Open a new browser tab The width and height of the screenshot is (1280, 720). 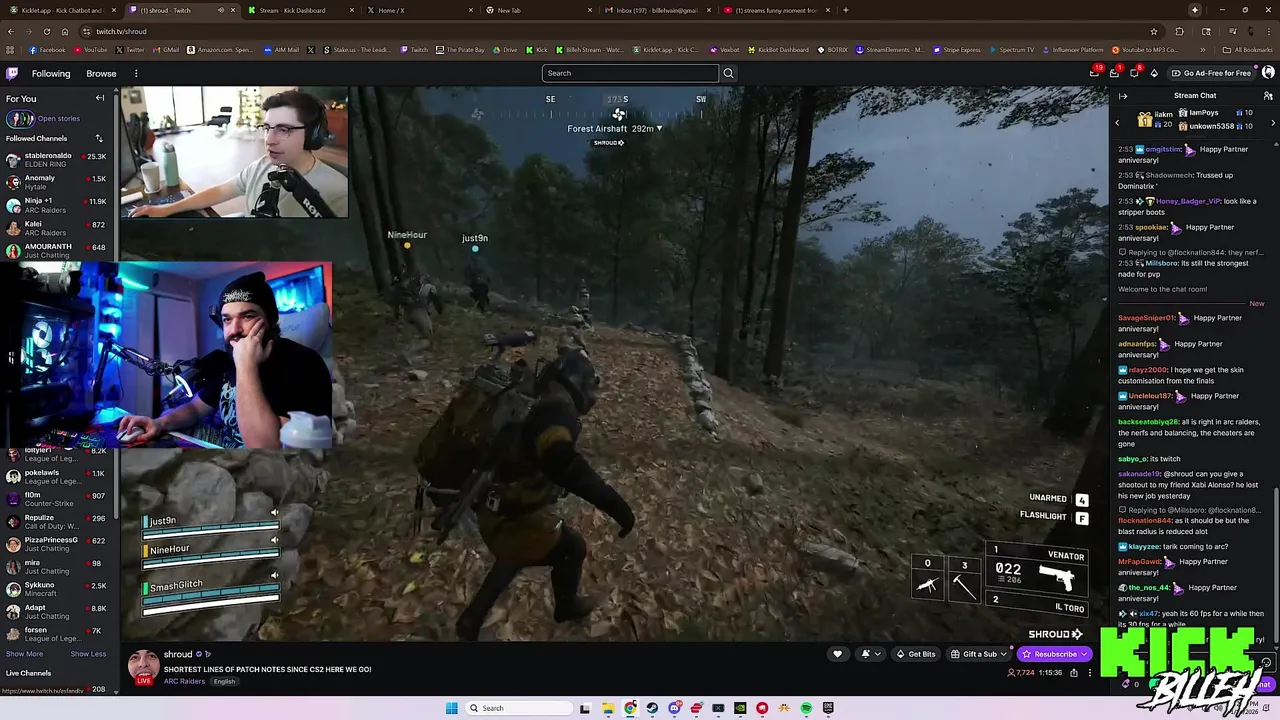tap(846, 10)
